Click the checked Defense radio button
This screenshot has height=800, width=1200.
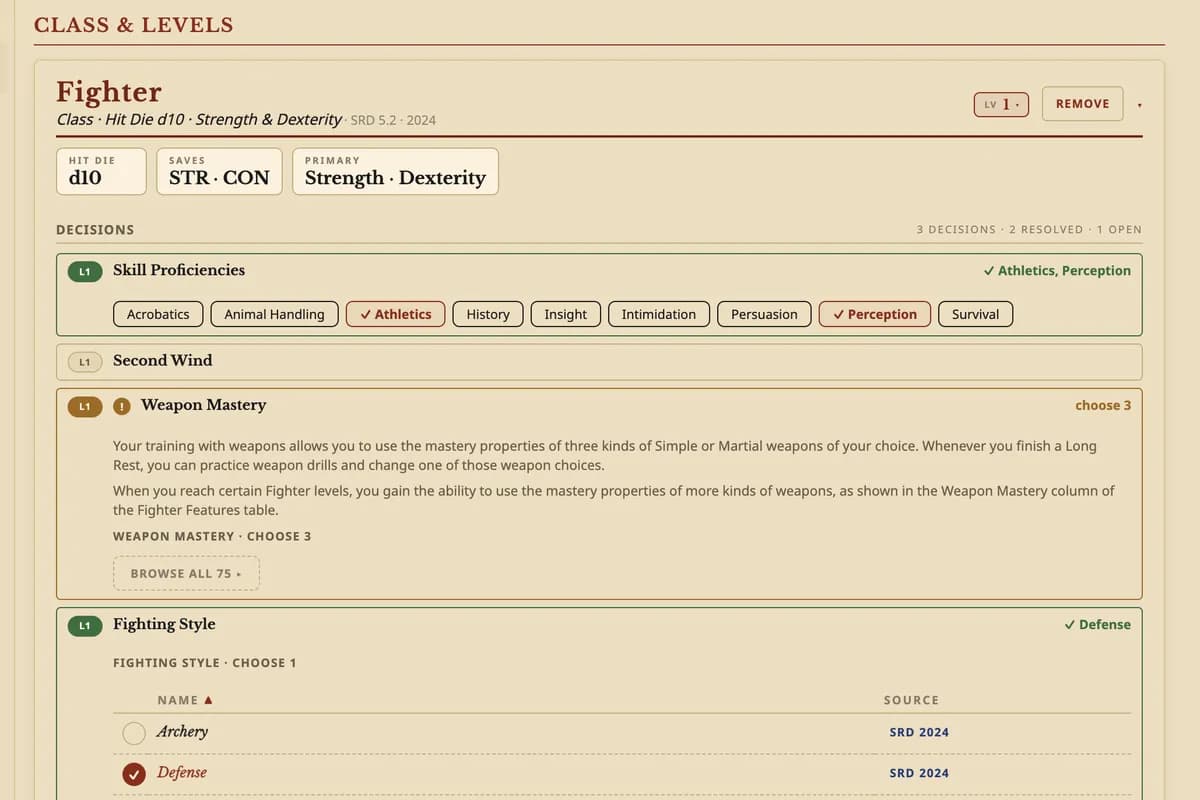(134, 774)
